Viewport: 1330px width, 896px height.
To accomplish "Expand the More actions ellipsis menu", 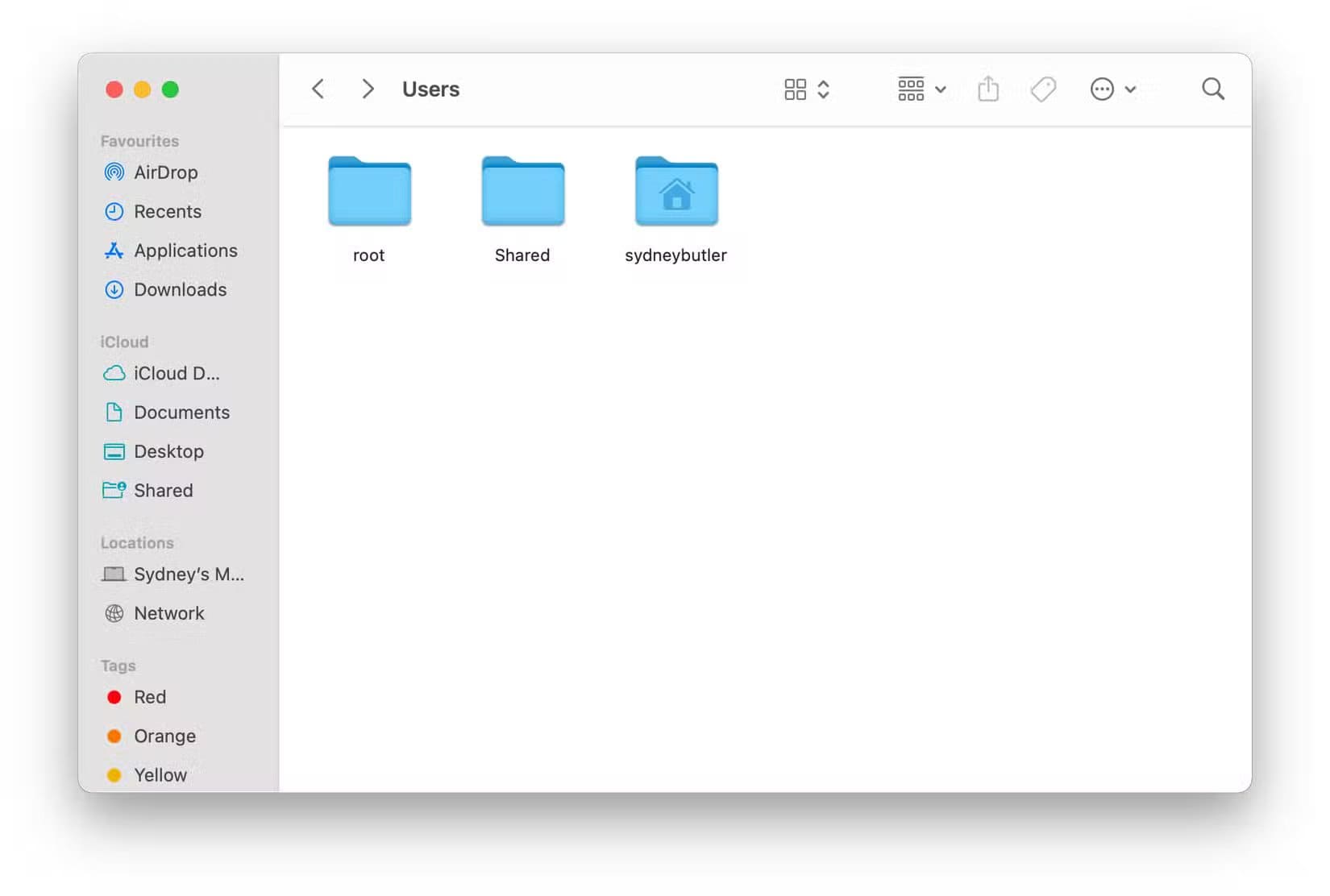I will (x=1112, y=89).
